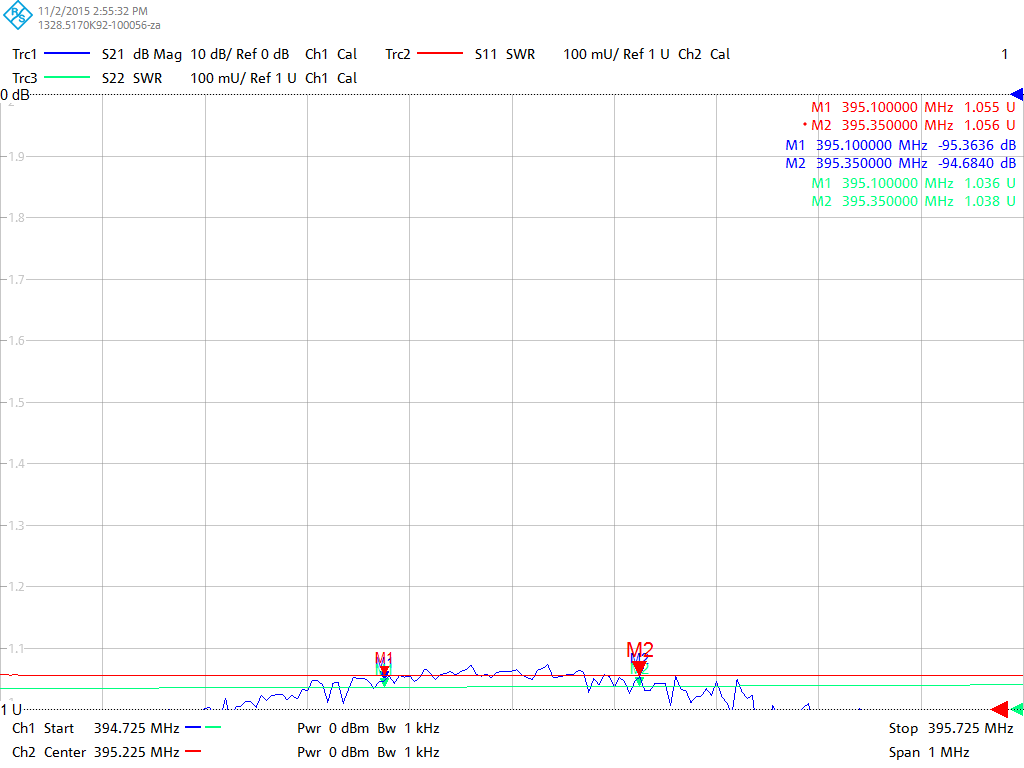Click the Trc3 trace label

click(25, 78)
